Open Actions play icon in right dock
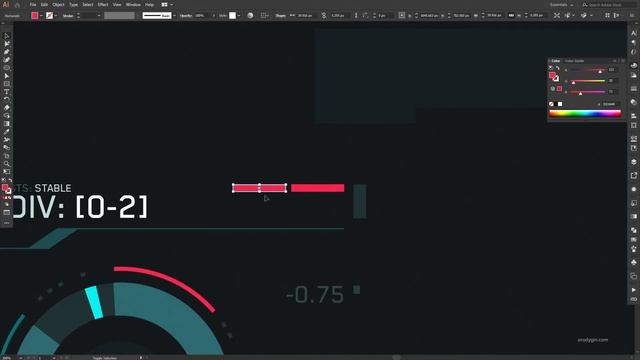Image resolution: width=640 pixels, height=360 pixels. [x=633, y=290]
